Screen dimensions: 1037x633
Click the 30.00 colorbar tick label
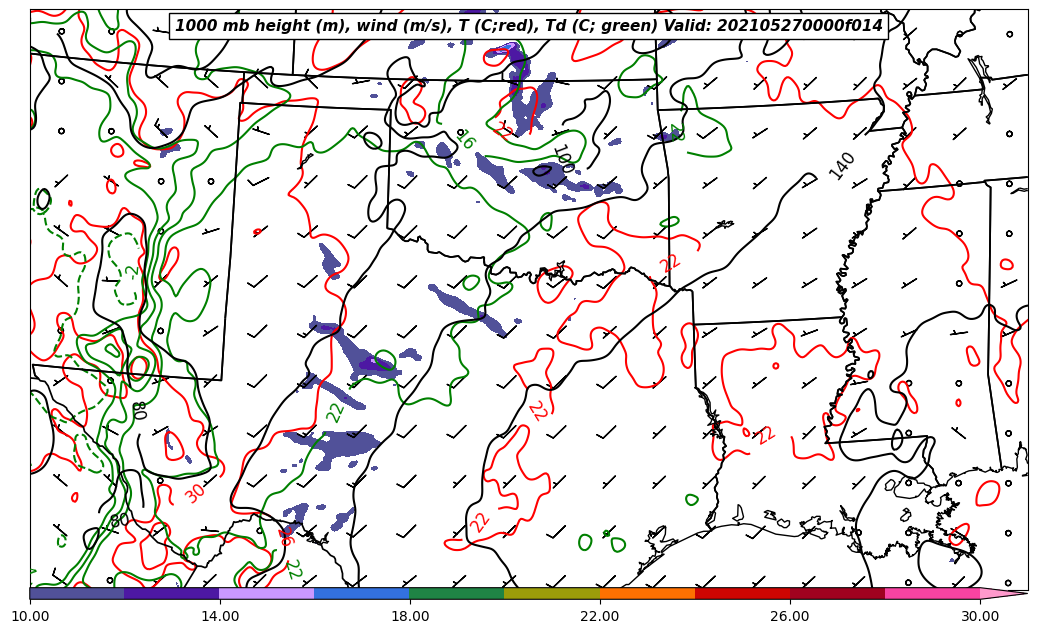tap(980, 616)
